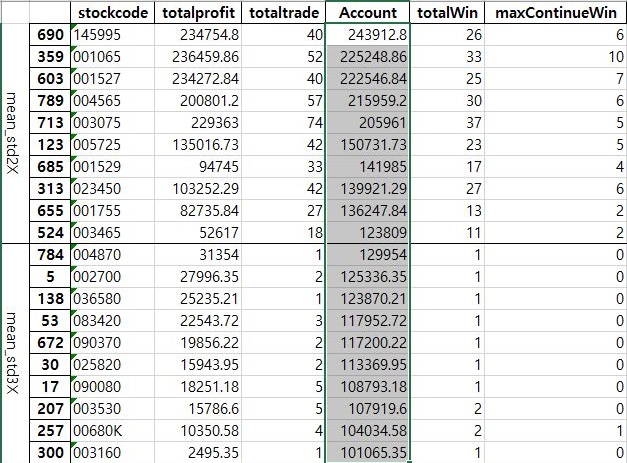Click index cell 672
627x463 pixels.
click(50, 343)
